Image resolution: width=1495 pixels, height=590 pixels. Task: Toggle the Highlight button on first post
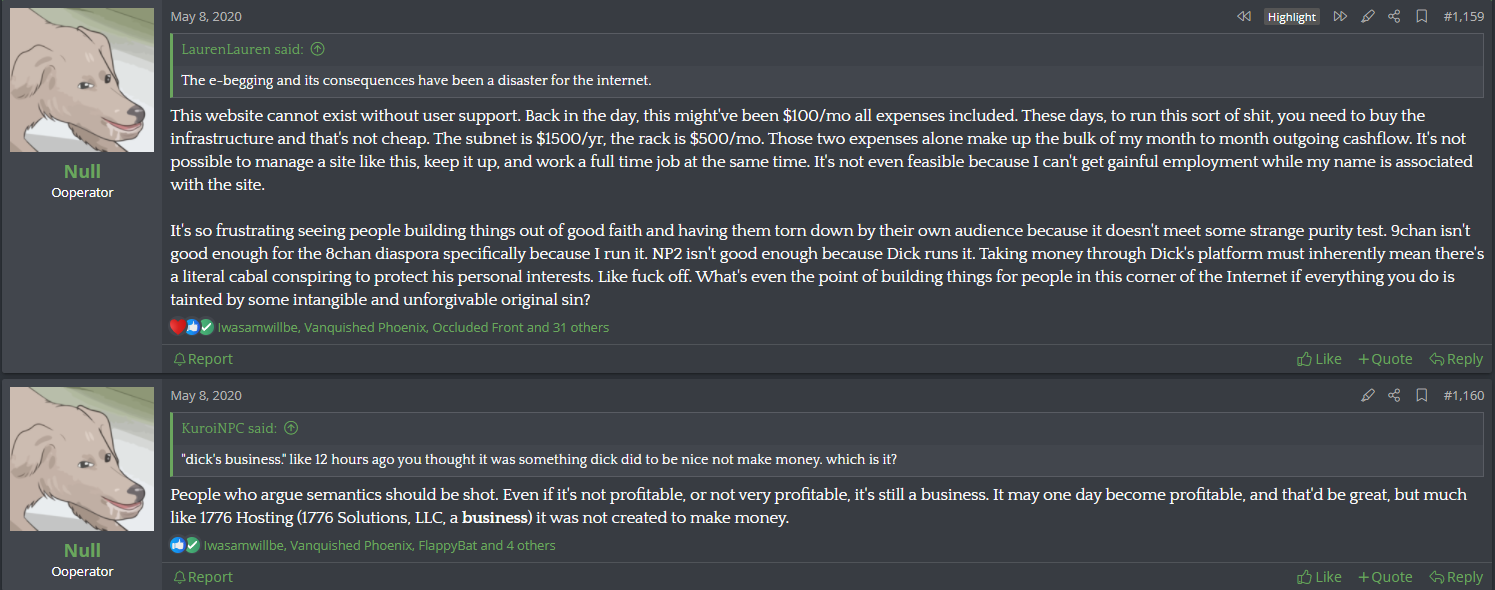(1291, 17)
